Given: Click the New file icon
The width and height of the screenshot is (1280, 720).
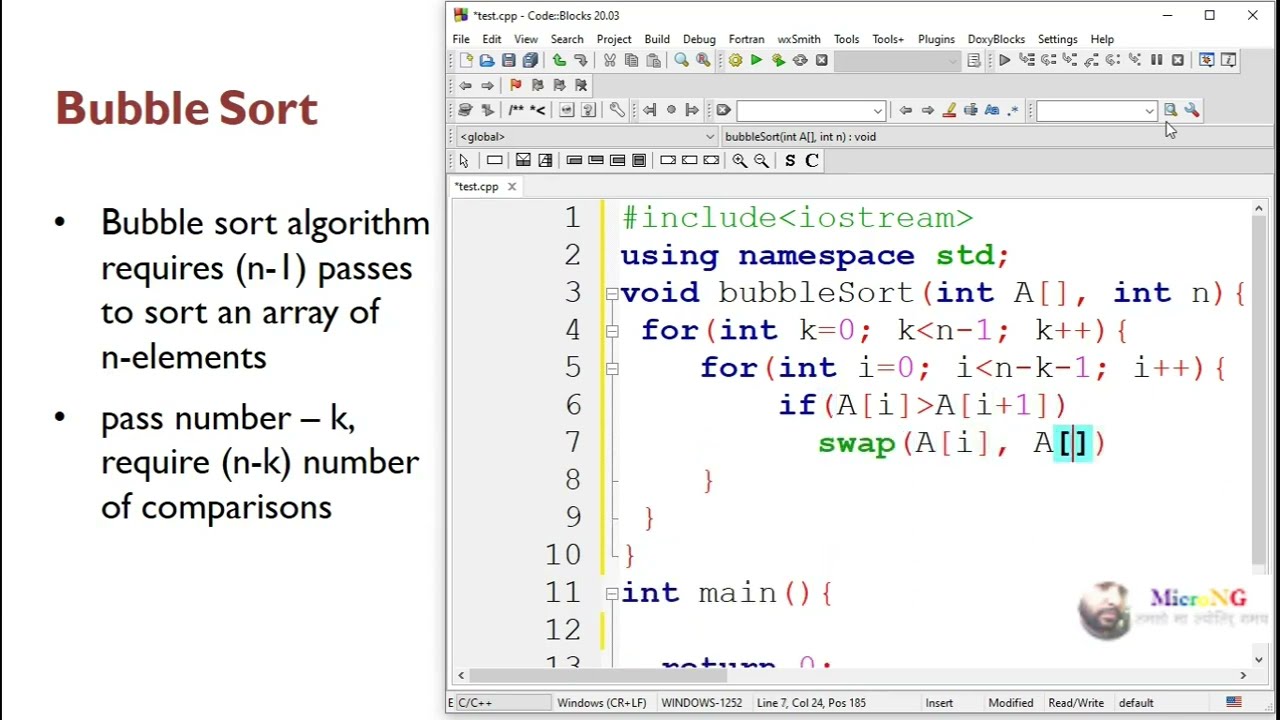Looking at the screenshot, I should click(x=465, y=61).
